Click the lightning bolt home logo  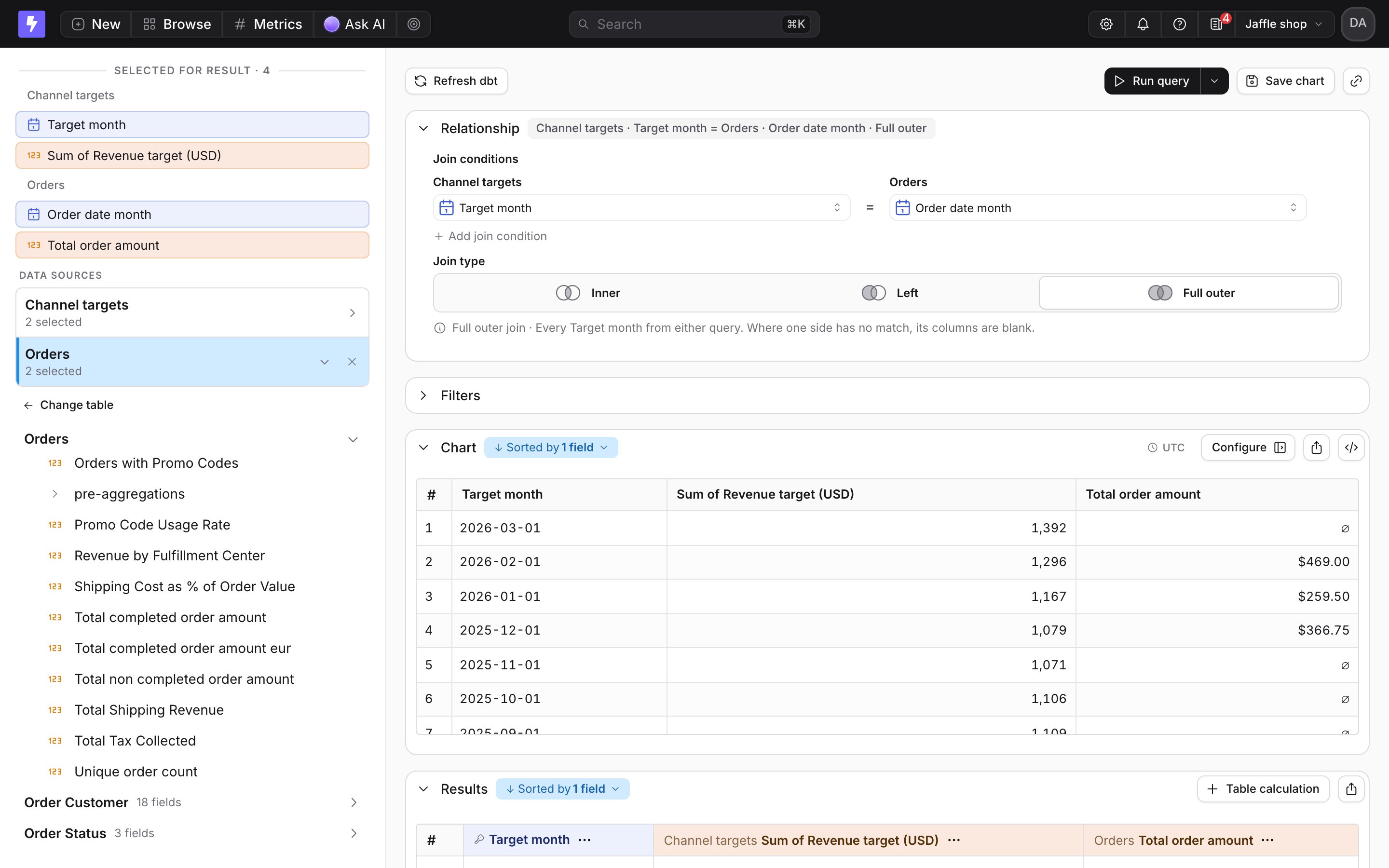(x=31, y=24)
